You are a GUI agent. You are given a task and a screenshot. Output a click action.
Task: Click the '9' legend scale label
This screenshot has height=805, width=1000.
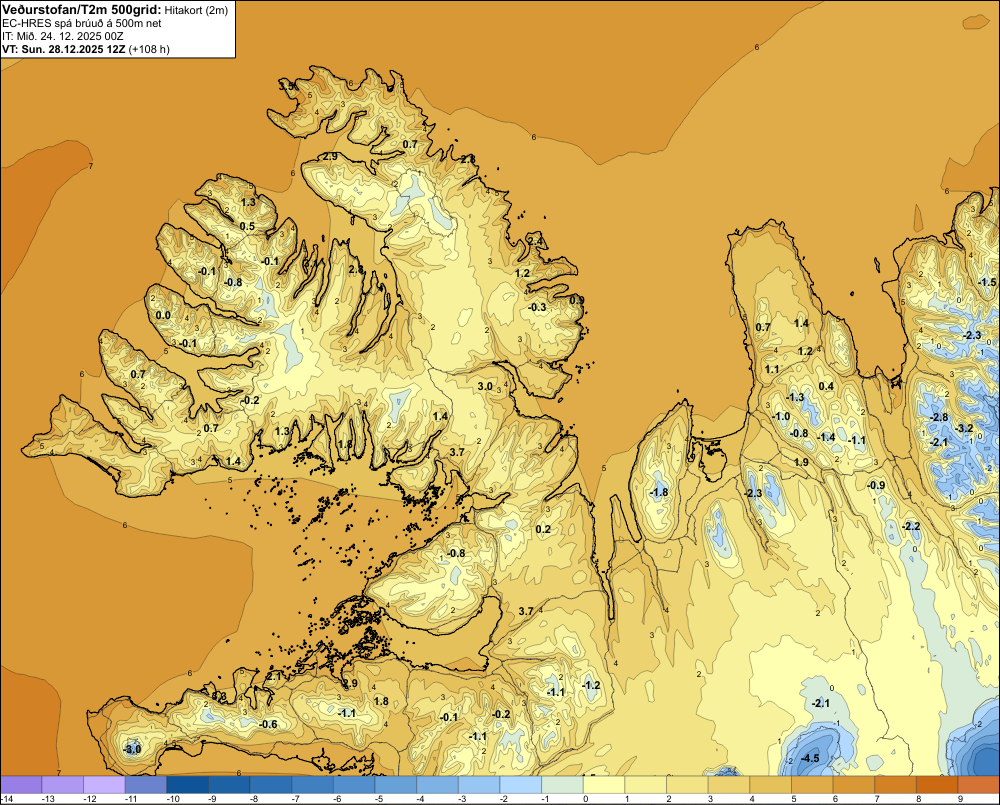pyautogui.click(x=960, y=799)
